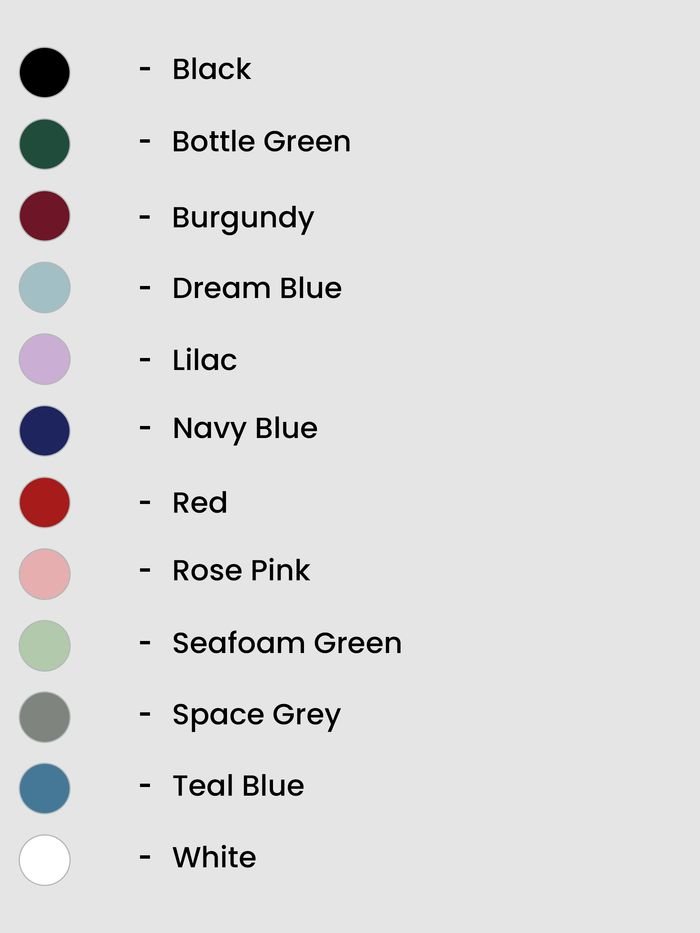Screen dimensions: 700x933
Task: Pick the Bottle Green color circle
Action: click(45, 144)
